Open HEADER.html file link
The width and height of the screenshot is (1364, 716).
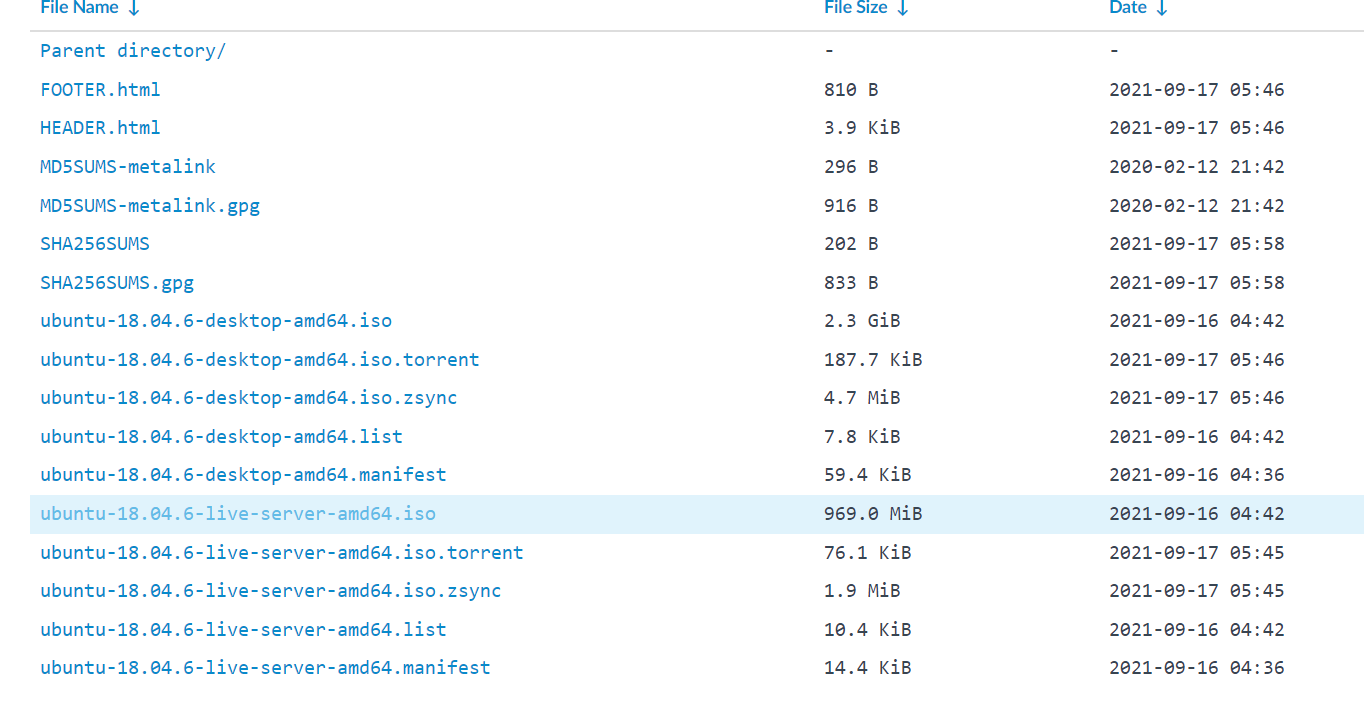coord(100,128)
